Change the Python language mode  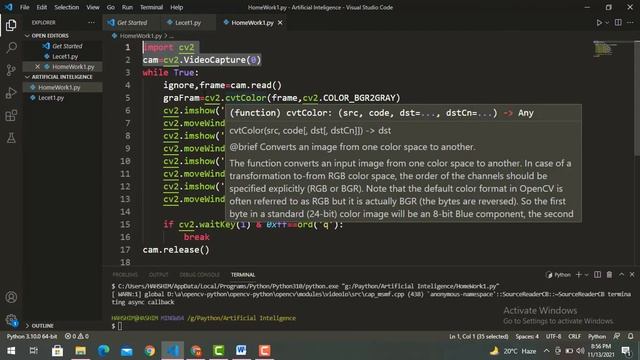click(597, 336)
